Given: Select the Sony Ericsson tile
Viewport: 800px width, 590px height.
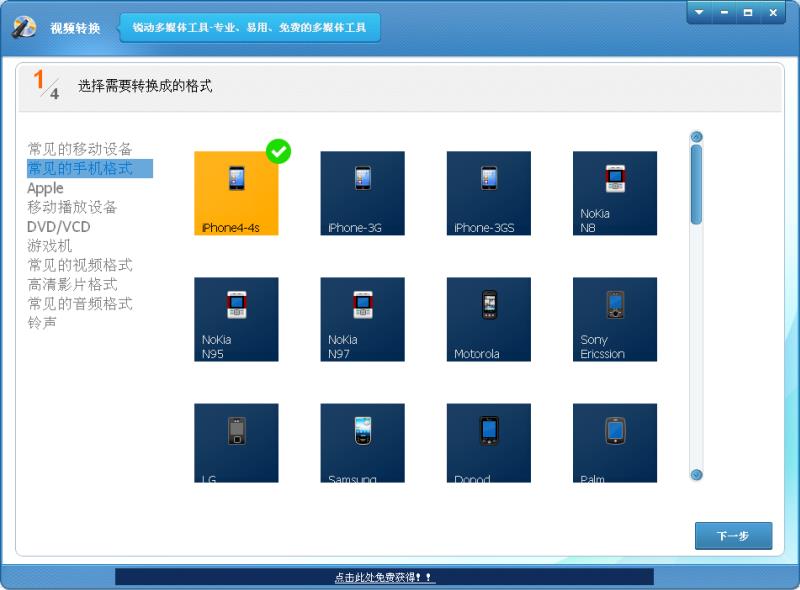Looking at the screenshot, I should (615, 319).
